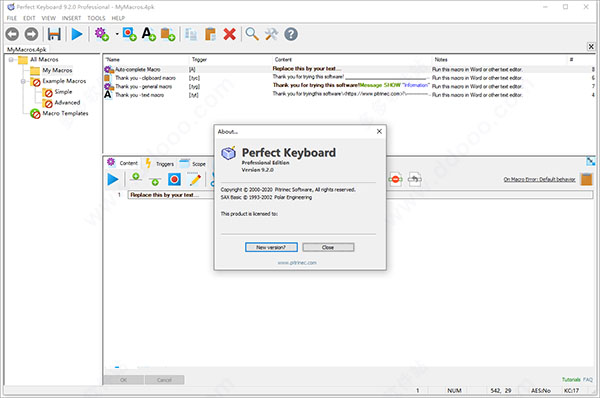Add a new general macro (gear plus icon)
Viewport: 600px width, 398px height.
102,34
